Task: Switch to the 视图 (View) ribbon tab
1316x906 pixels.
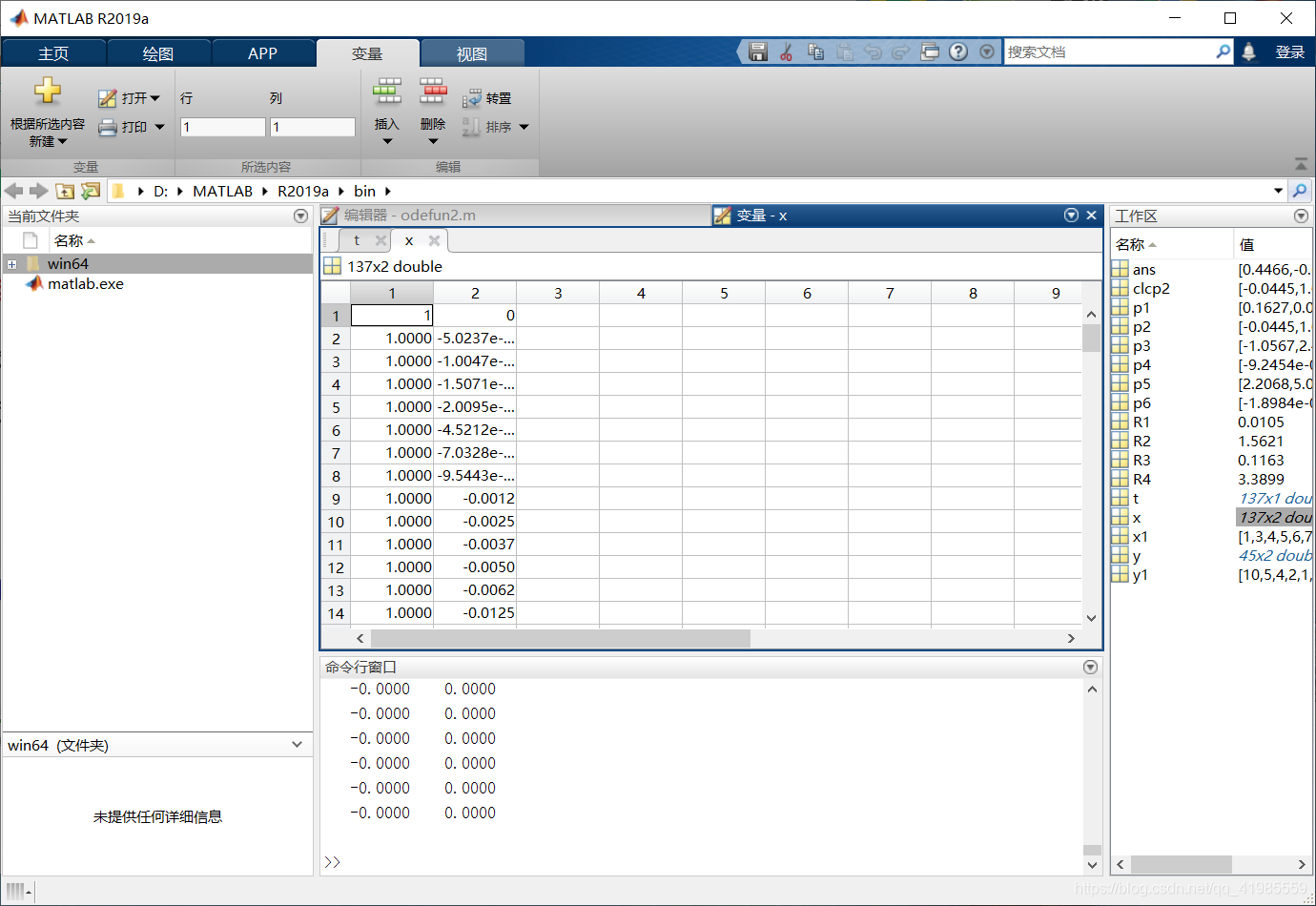Action: click(x=472, y=53)
